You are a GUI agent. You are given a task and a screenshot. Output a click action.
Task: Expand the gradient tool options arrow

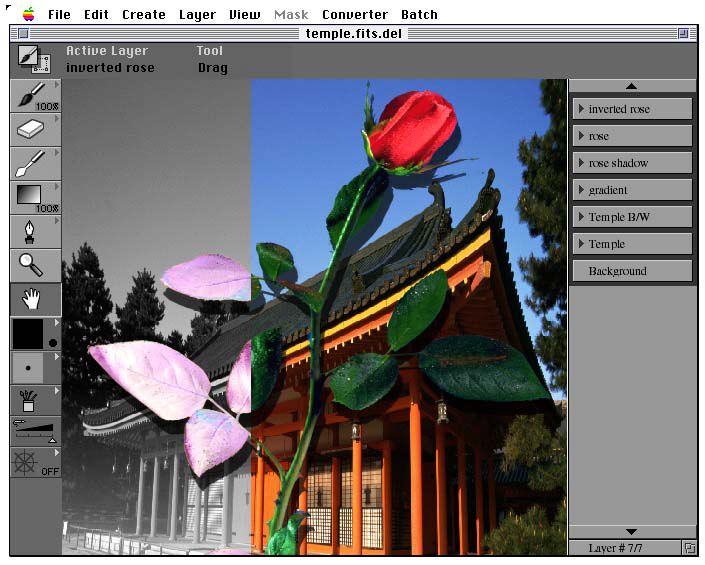click(57, 187)
